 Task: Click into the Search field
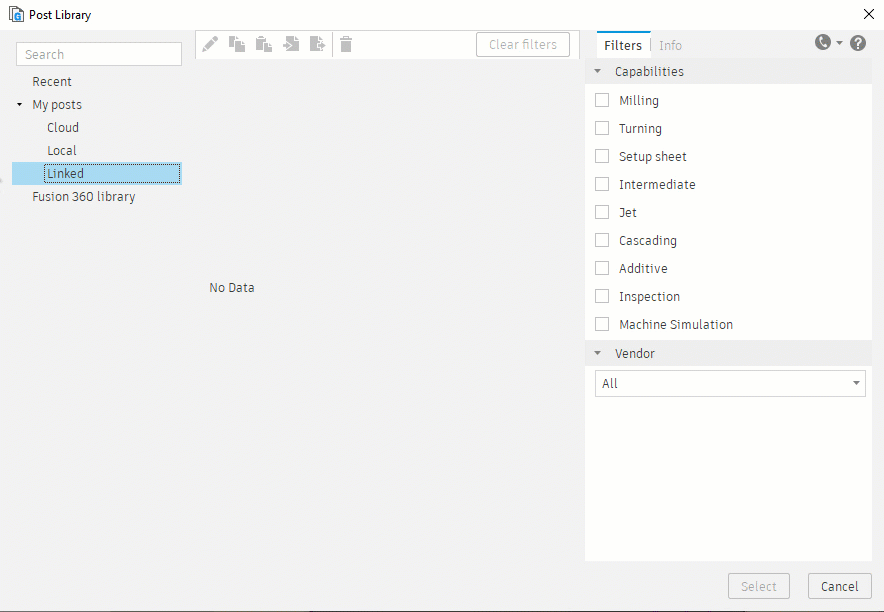[99, 54]
